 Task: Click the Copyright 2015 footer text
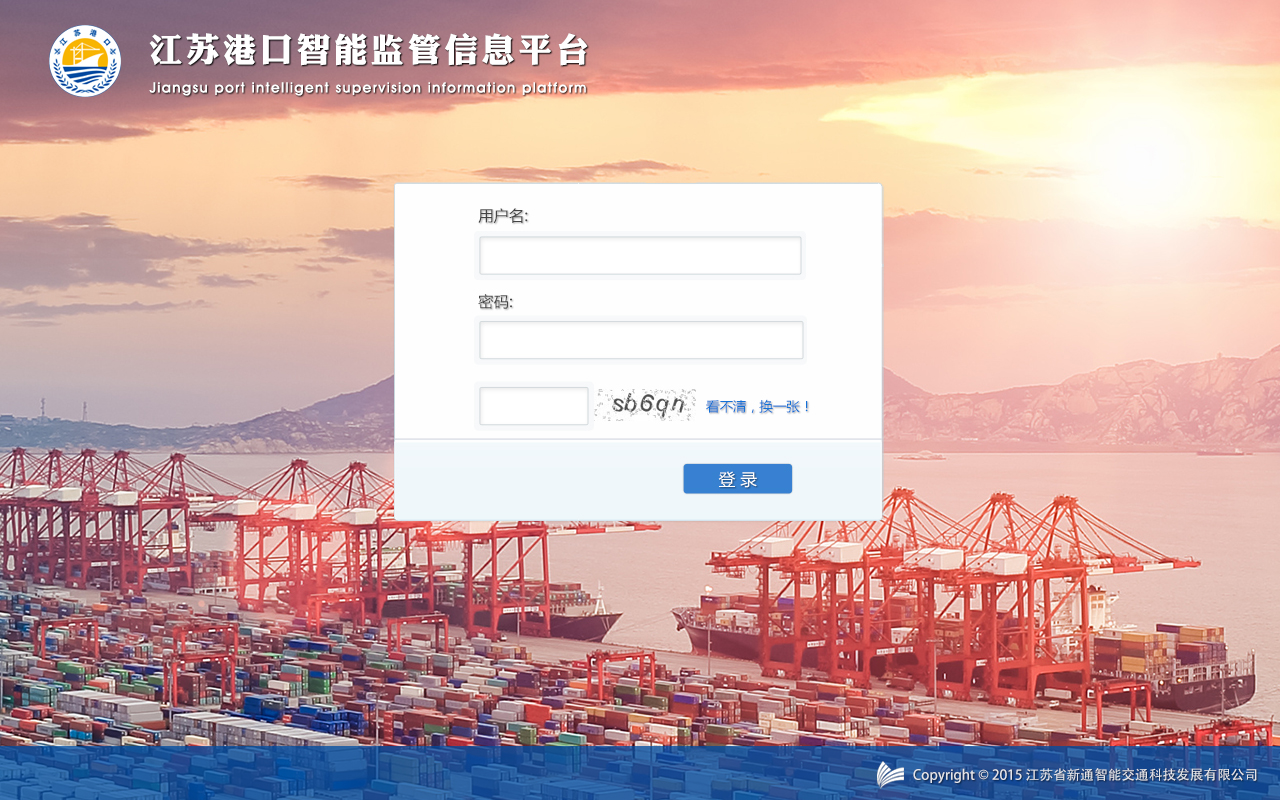point(1085,775)
